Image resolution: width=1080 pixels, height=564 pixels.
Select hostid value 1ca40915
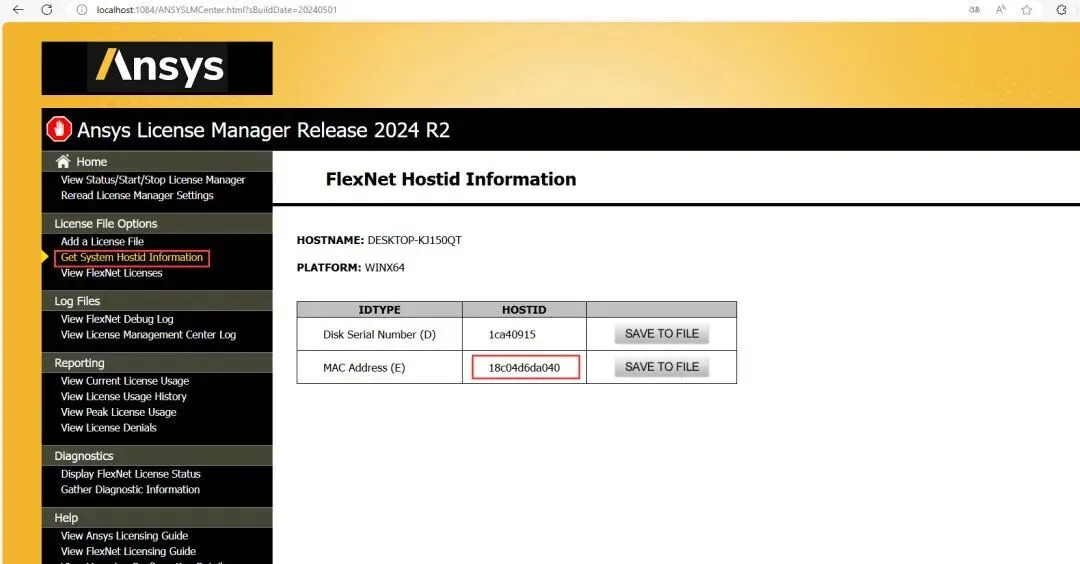(x=512, y=335)
